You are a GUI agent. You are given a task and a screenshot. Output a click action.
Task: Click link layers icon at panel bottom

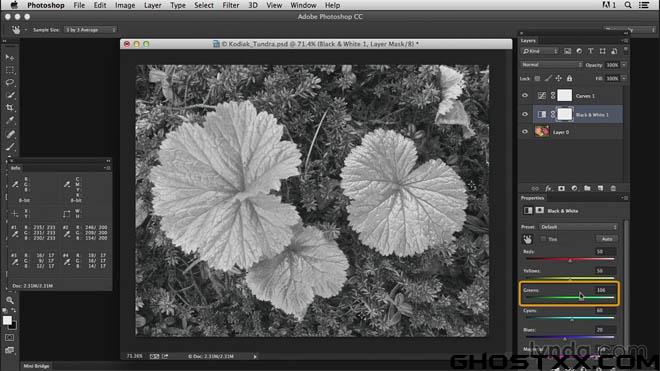535,188
